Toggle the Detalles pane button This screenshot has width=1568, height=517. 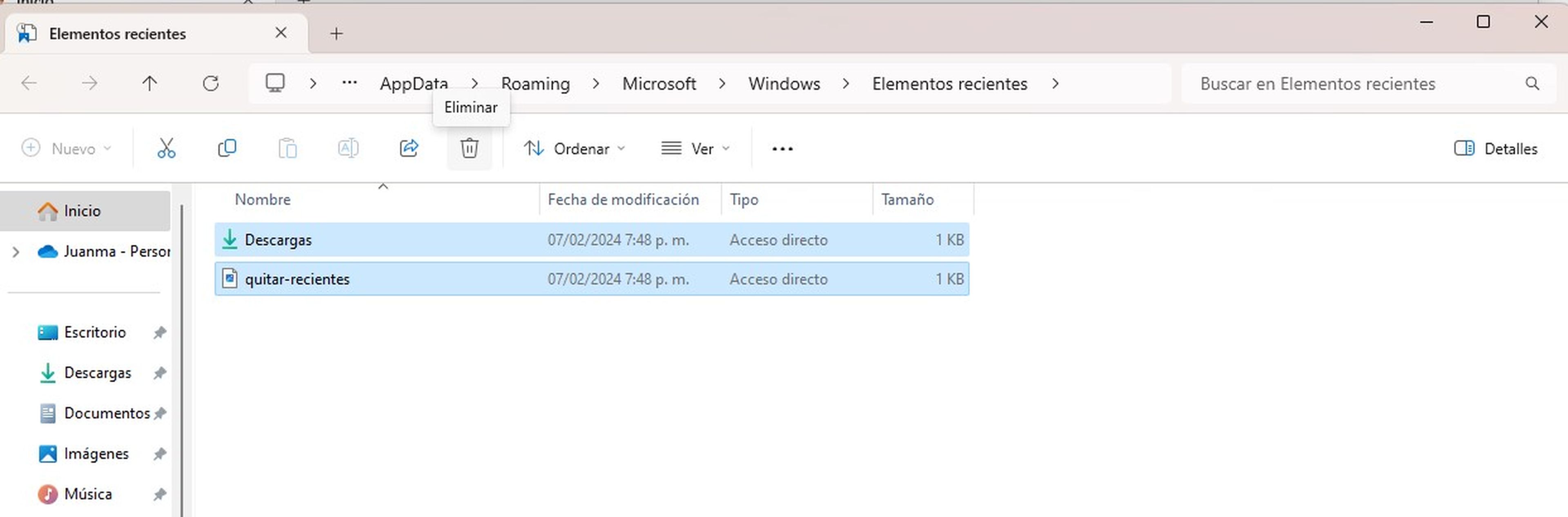(1496, 149)
